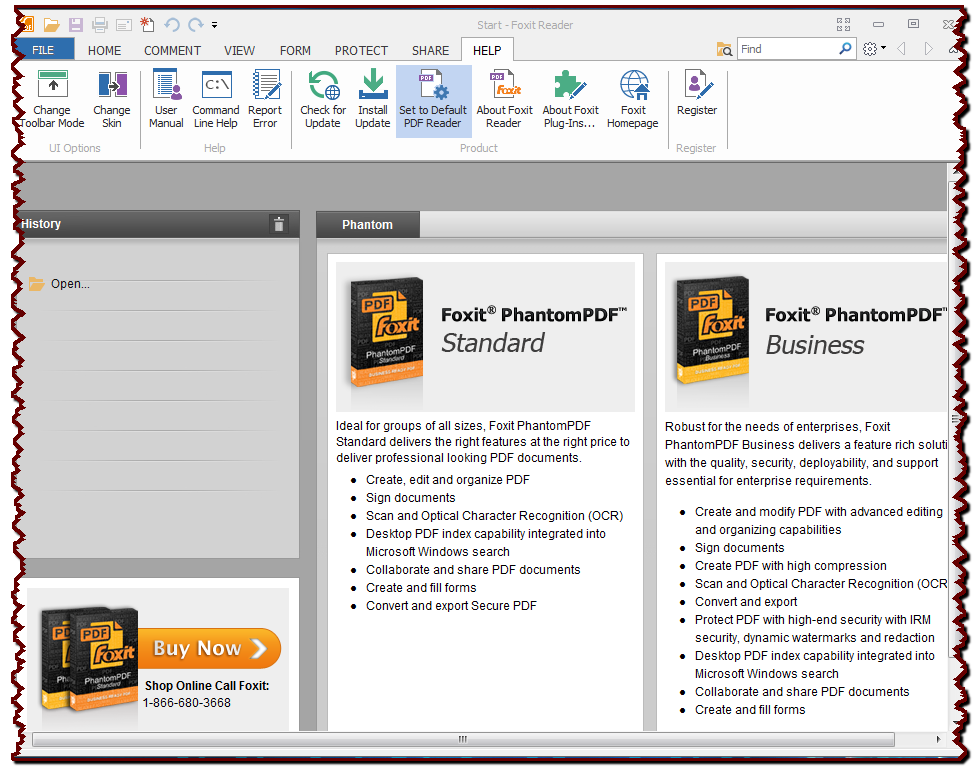Show Command Line Help
This screenshot has width=979, height=767.
point(215,100)
